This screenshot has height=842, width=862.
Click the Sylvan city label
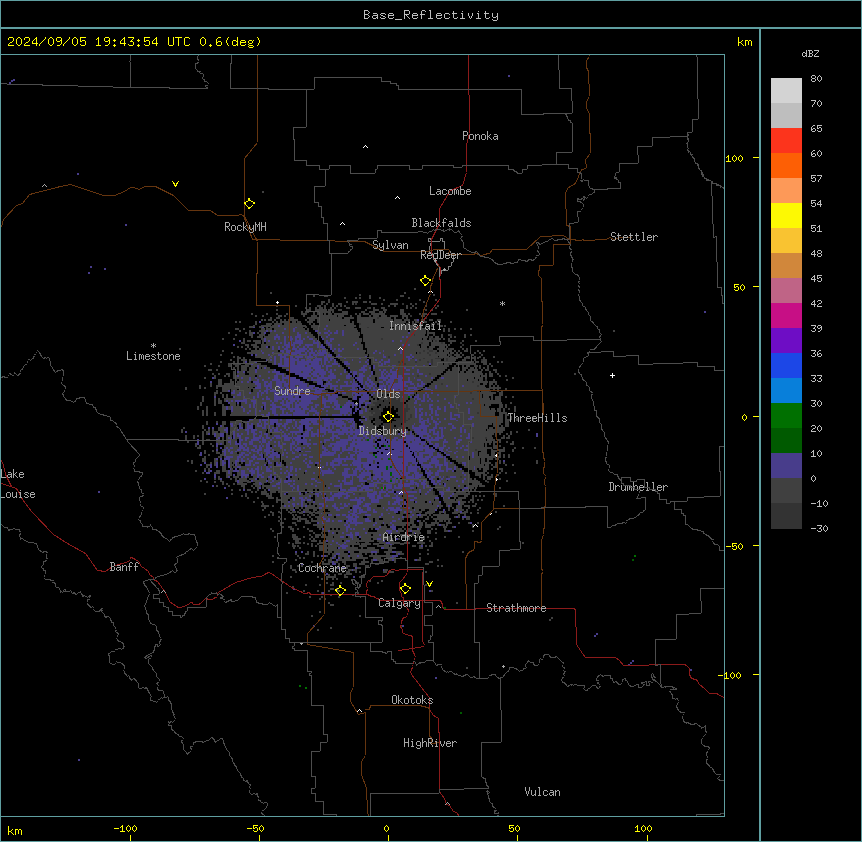[x=390, y=245]
